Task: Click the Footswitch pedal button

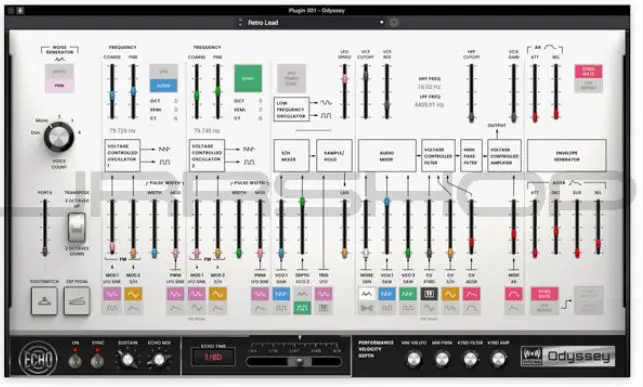Action: coord(44,301)
